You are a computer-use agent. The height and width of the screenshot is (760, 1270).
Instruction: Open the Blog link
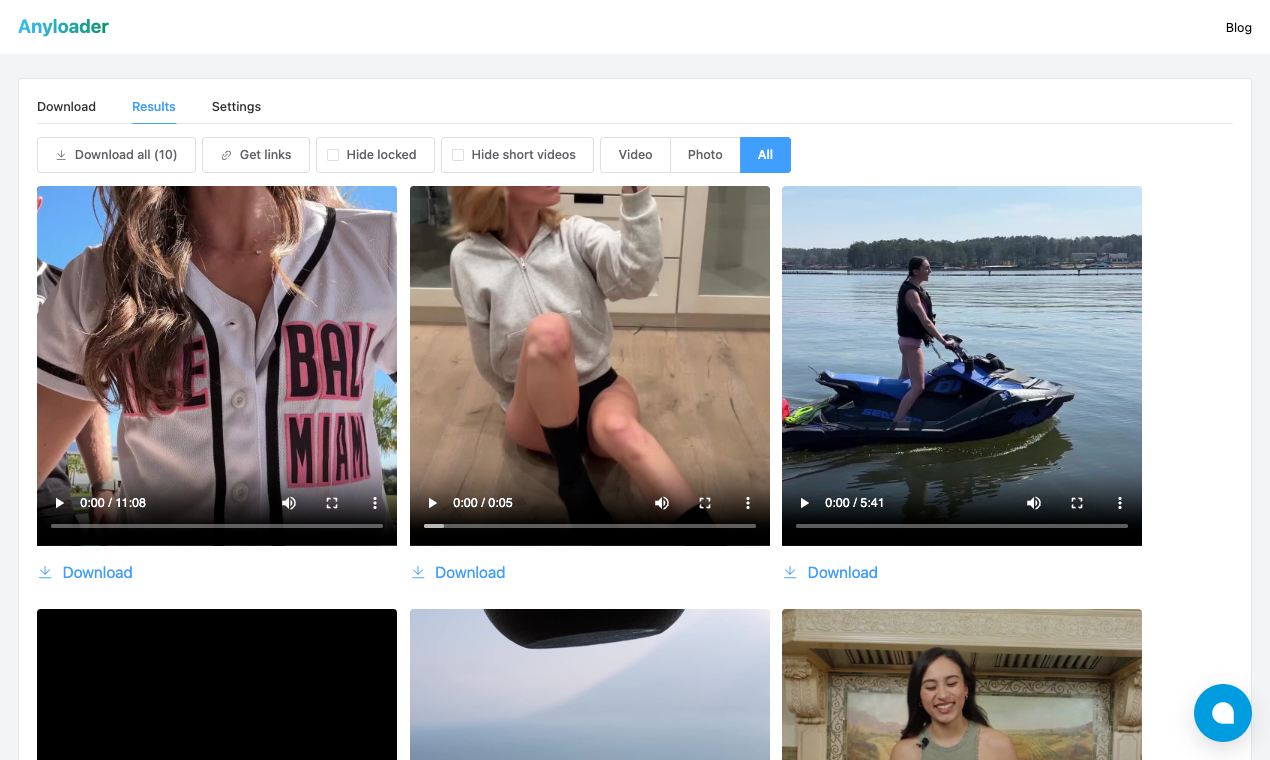tap(1239, 28)
